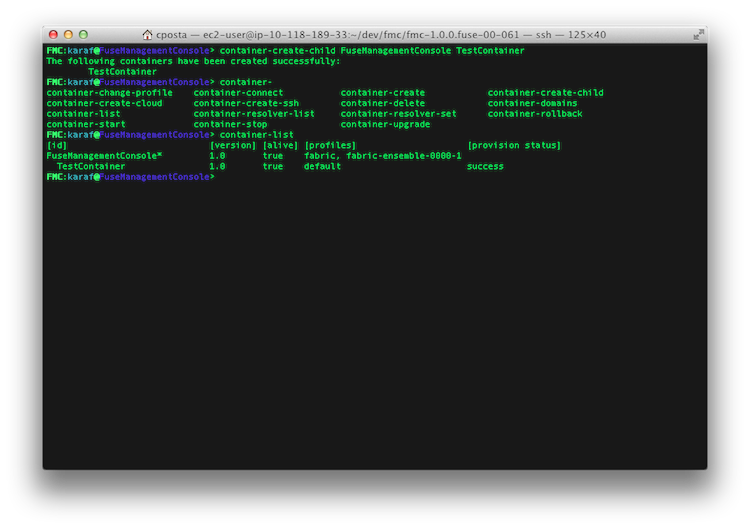The width and height of the screenshot is (750, 529).
Task: Click the container-change-profile completion entry
Action: [x=110, y=93]
